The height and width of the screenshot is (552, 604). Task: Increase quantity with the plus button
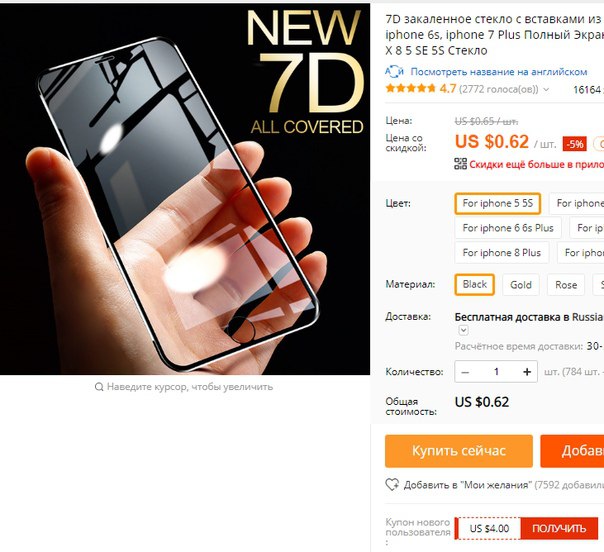pyautogui.click(x=527, y=372)
